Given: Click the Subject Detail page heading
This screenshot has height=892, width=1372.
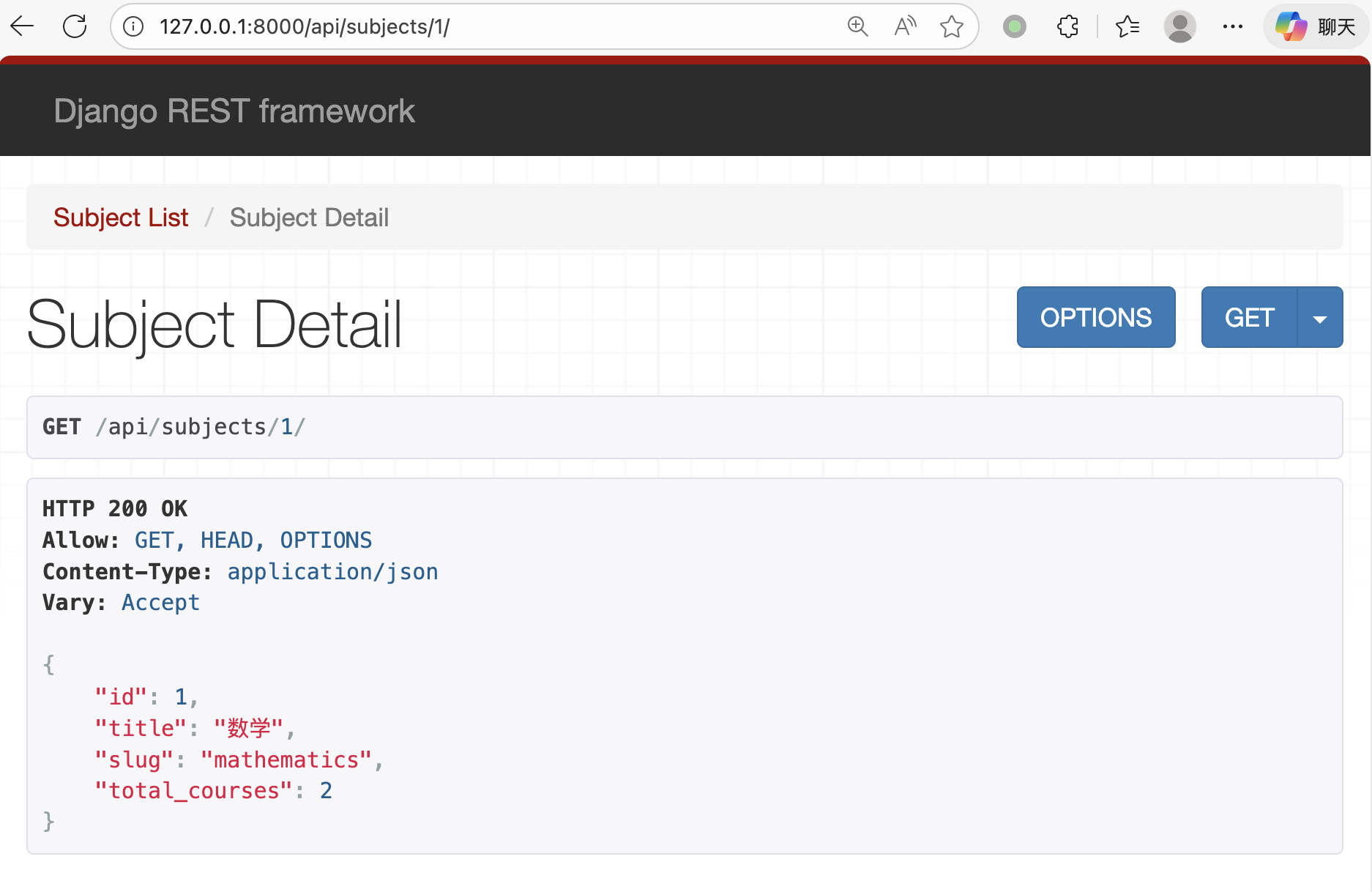Looking at the screenshot, I should [215, 324].
